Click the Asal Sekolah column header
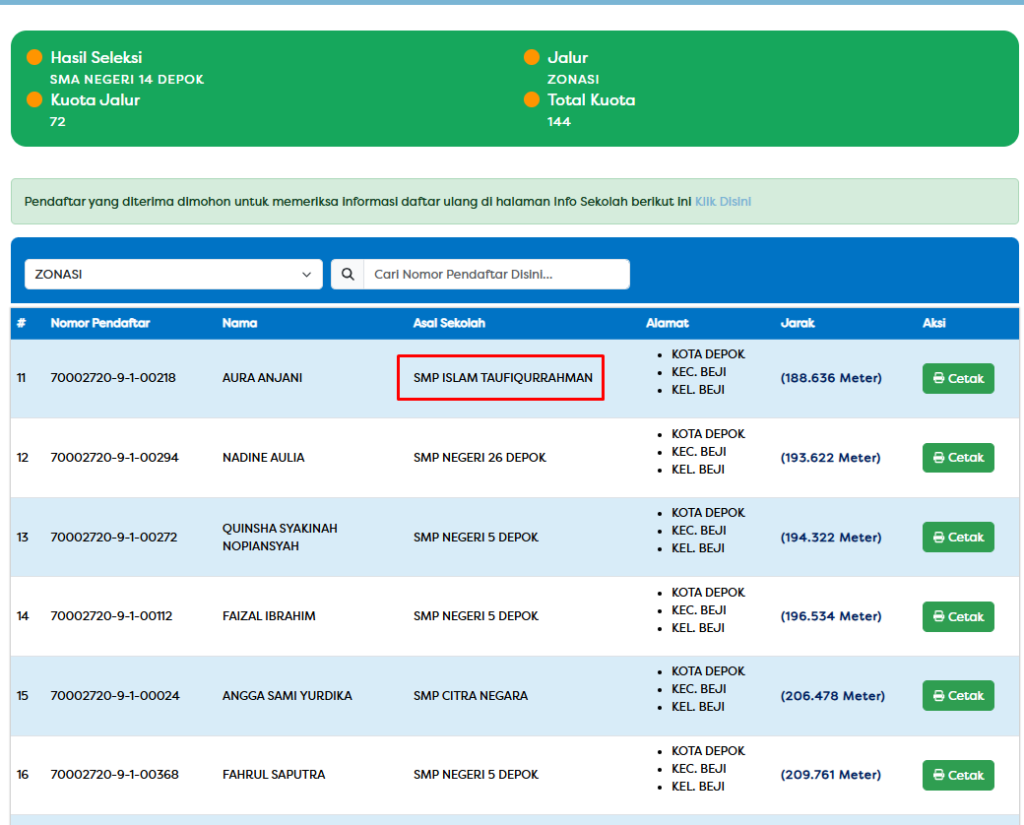 click(449, 323)
